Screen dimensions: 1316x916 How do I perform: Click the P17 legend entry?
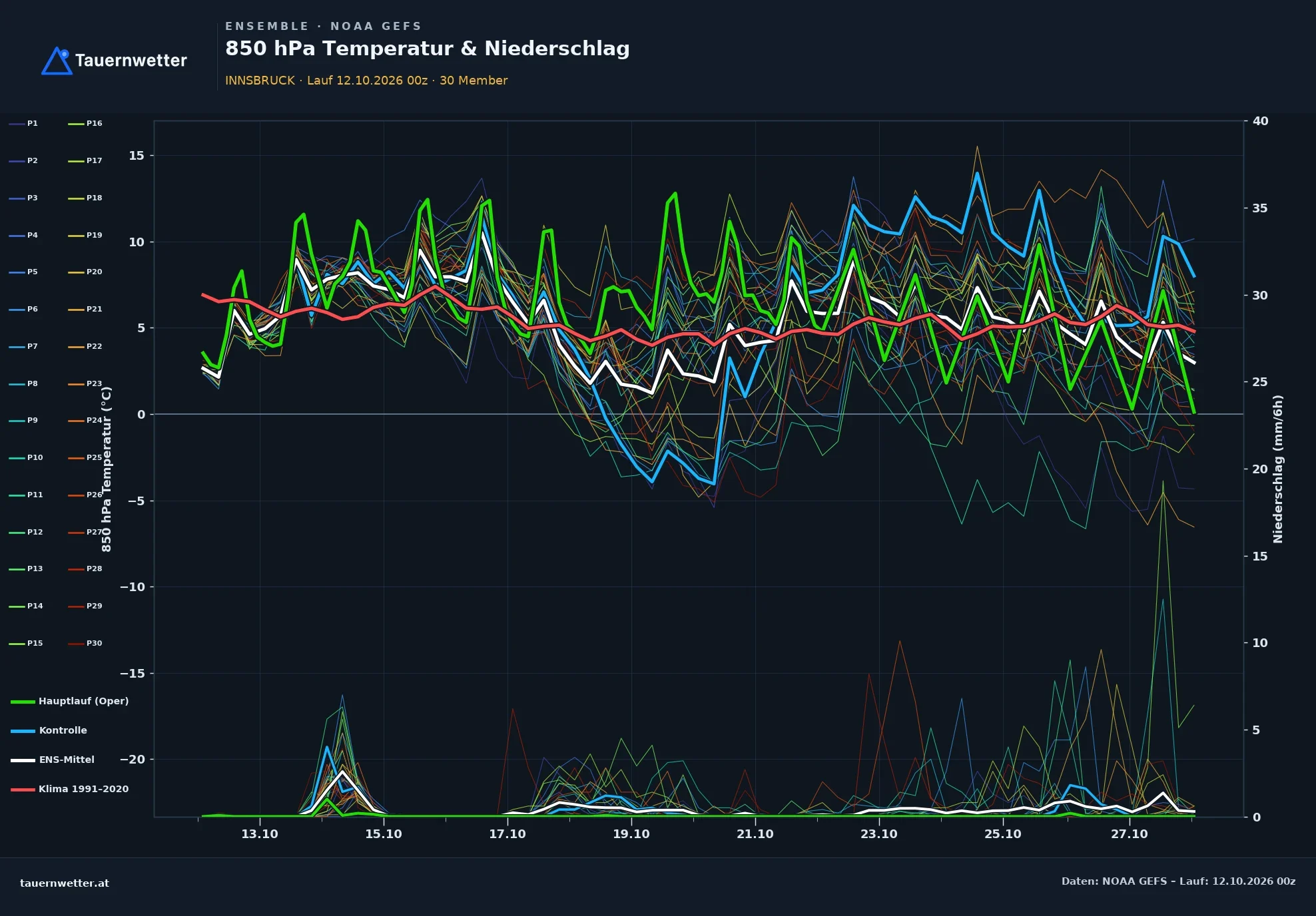click(x=85, y=160)
